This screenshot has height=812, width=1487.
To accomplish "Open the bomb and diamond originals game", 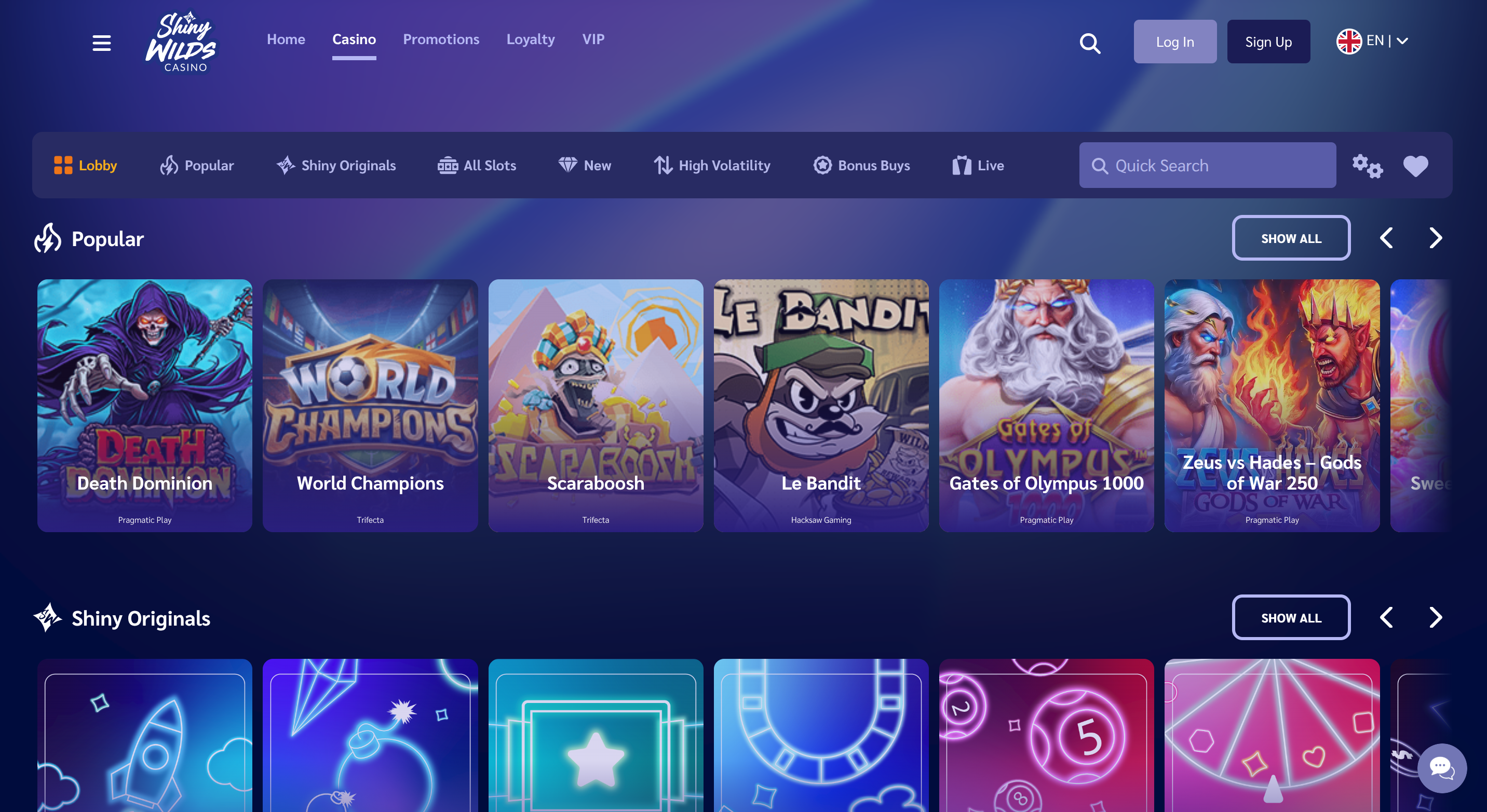I will (x=370, y=735).
